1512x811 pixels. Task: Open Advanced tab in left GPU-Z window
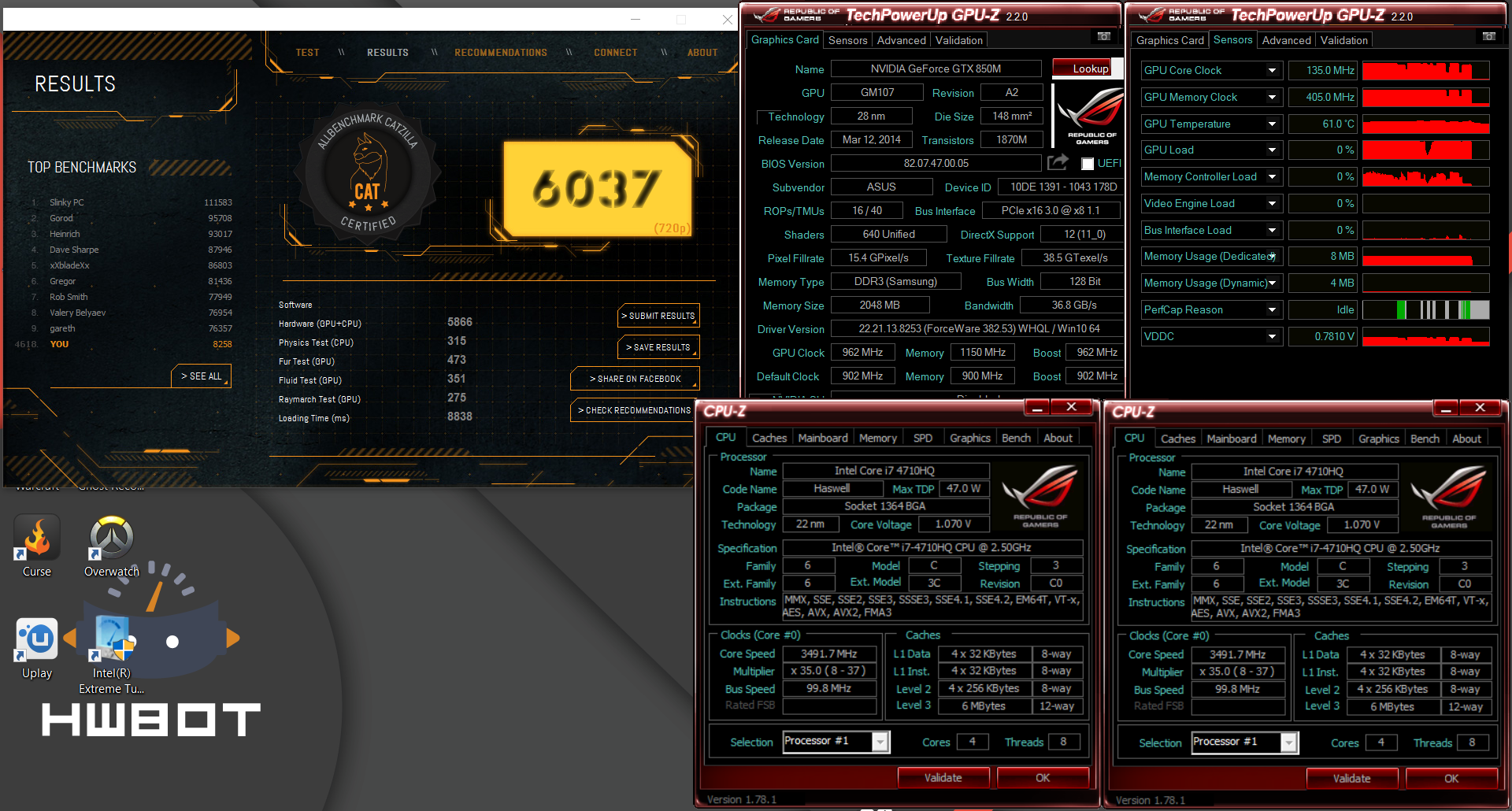click(901, 40)
